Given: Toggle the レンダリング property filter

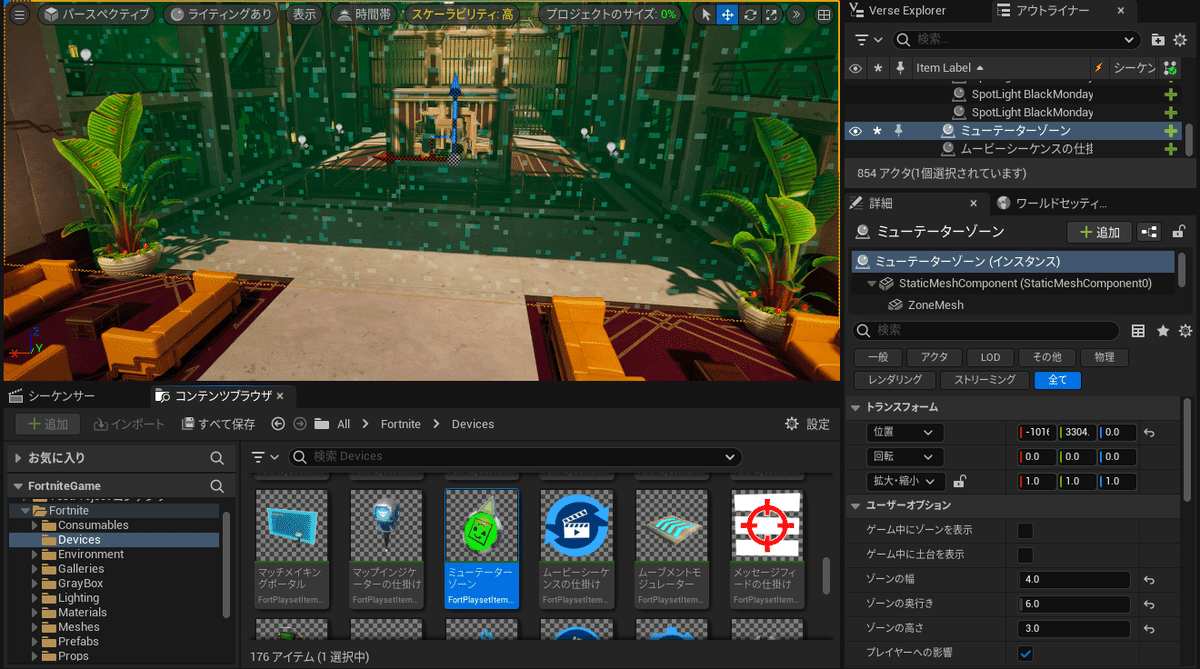Looking at the screenshot, I should (895, 380).
